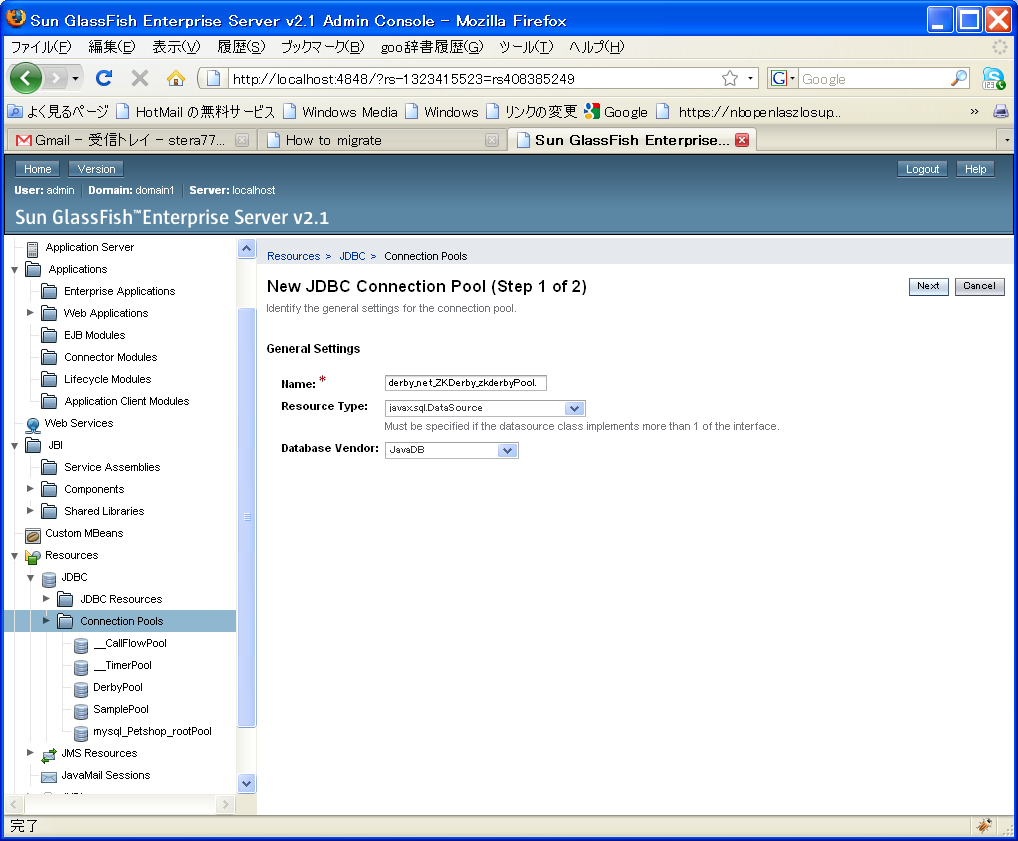Viewport: 1018px width, 841px height.
Task: Click the Cancel button
Action: pos(979,286)
